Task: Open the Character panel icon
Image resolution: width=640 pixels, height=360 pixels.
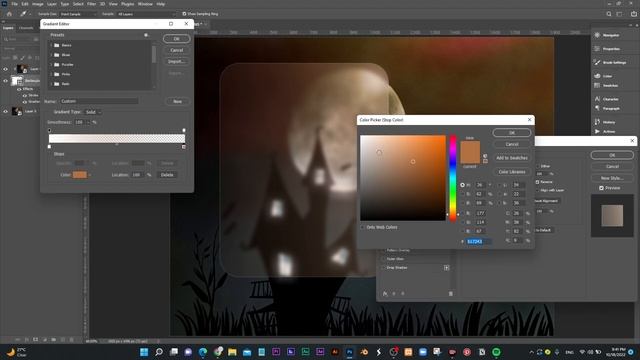Action: tap(597, 99)
